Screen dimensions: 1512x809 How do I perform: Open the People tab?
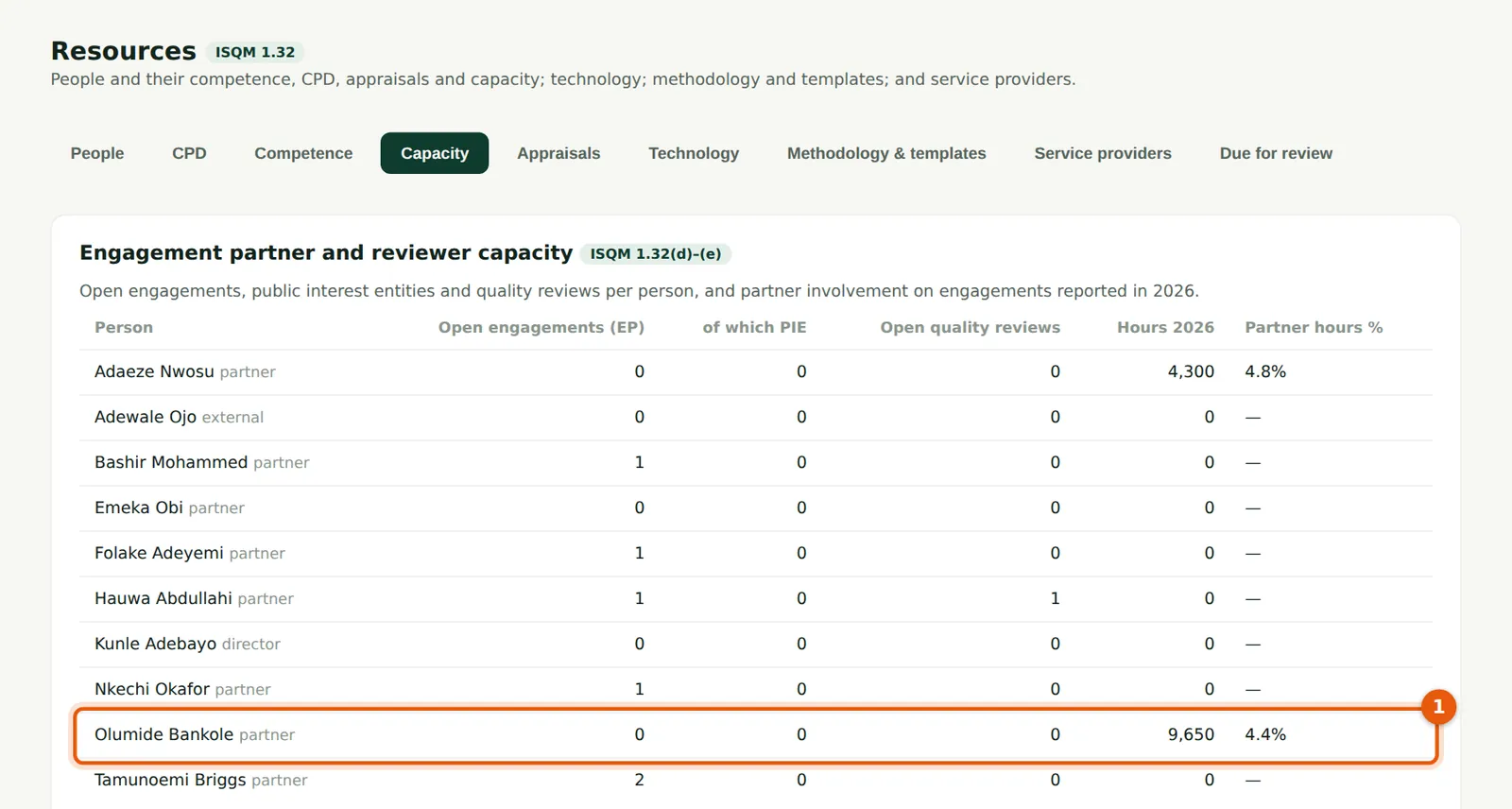click(97, 153)
